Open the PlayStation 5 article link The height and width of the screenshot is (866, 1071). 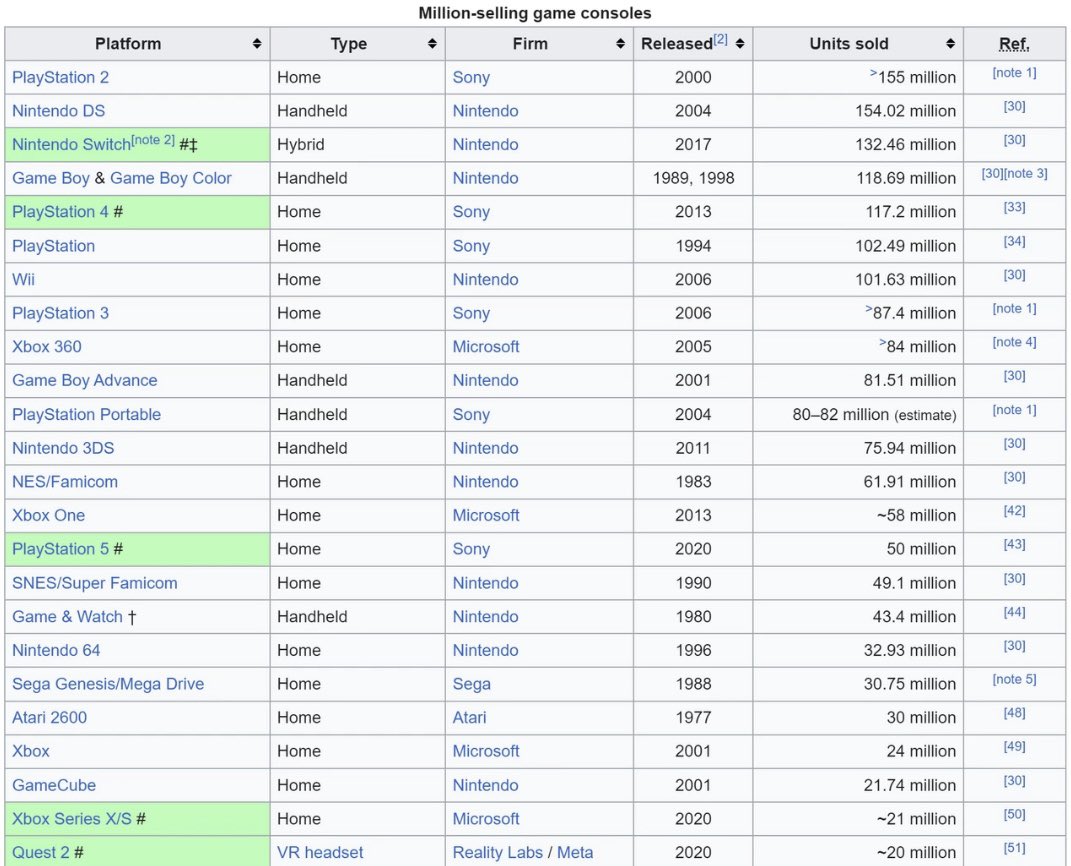(60, 549)
